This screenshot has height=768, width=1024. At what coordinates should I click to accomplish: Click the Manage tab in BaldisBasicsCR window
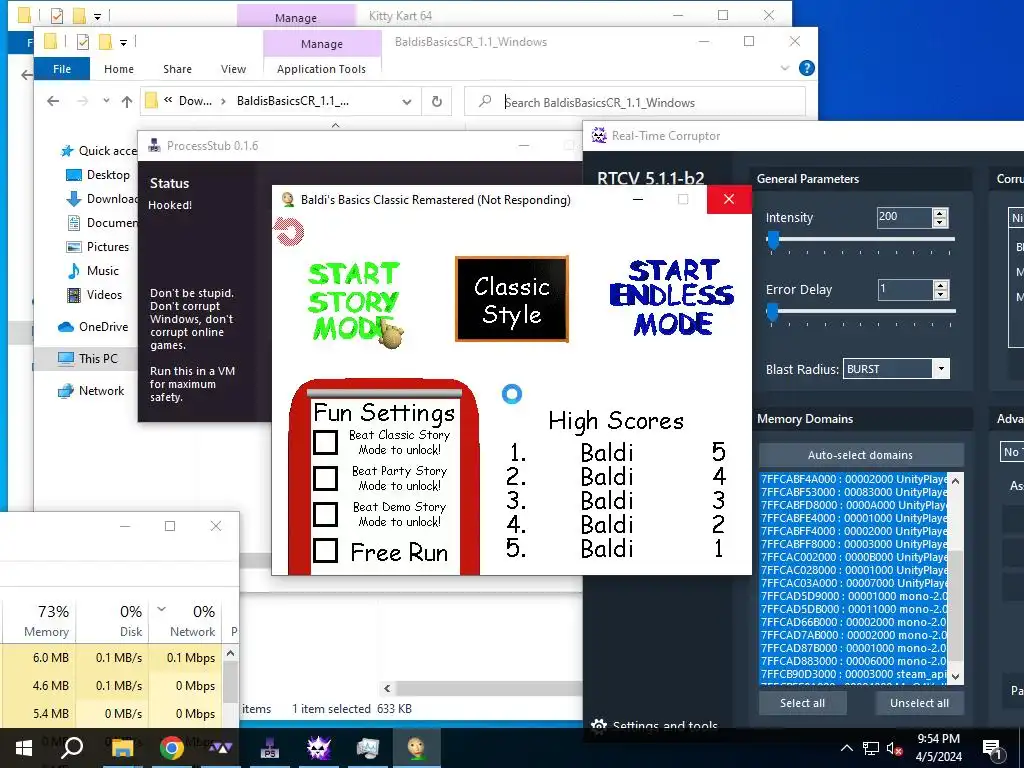[x=322, y=44]
